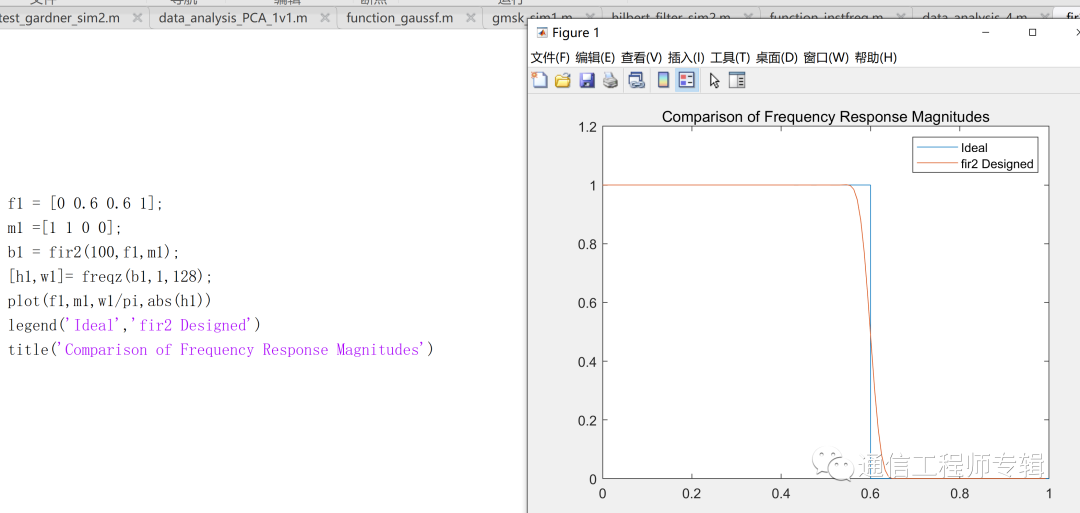Viewport: 1080px width, 513px height.
Task: Open the 窗口(W) menu
Action: pos(826,58)
